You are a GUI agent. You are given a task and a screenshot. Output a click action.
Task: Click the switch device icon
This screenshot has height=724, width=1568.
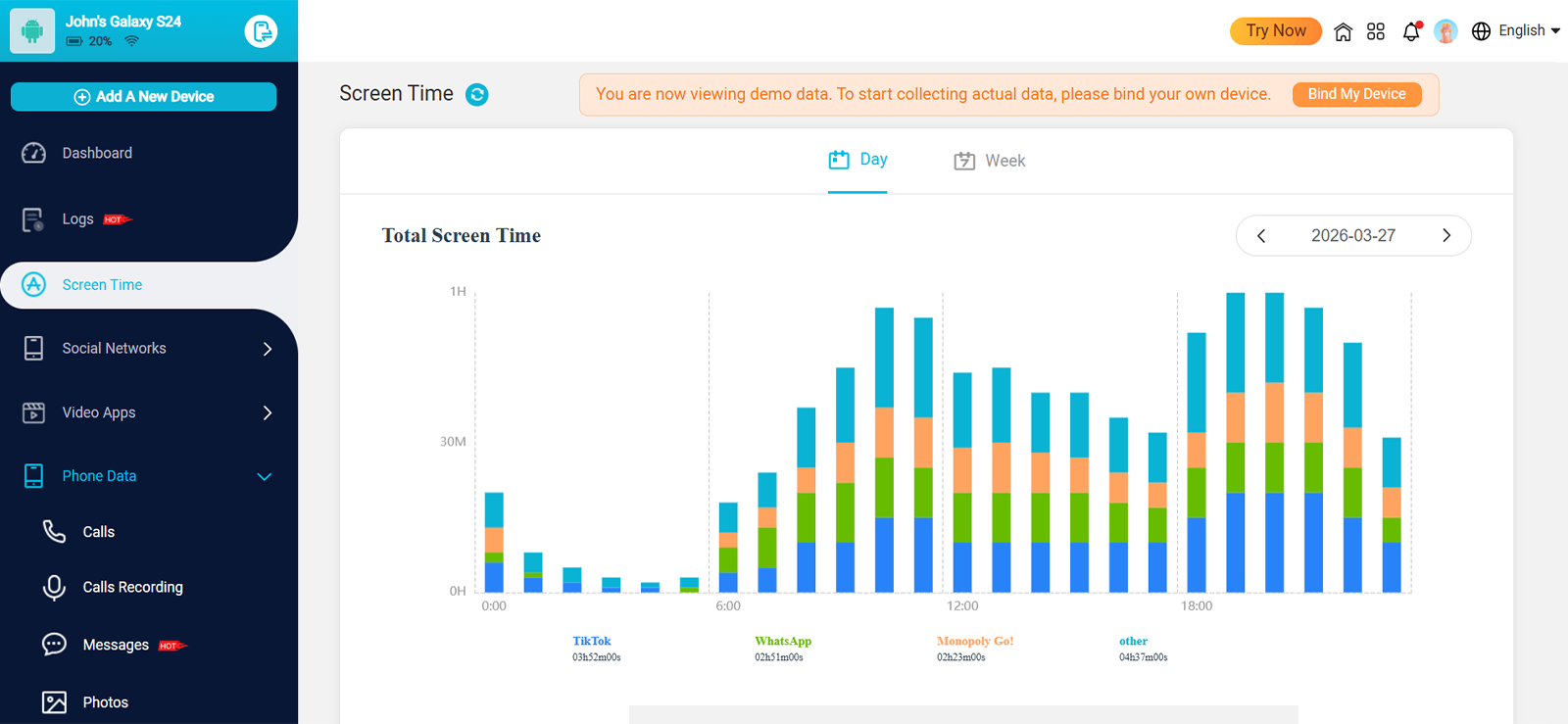click(261, 31)
